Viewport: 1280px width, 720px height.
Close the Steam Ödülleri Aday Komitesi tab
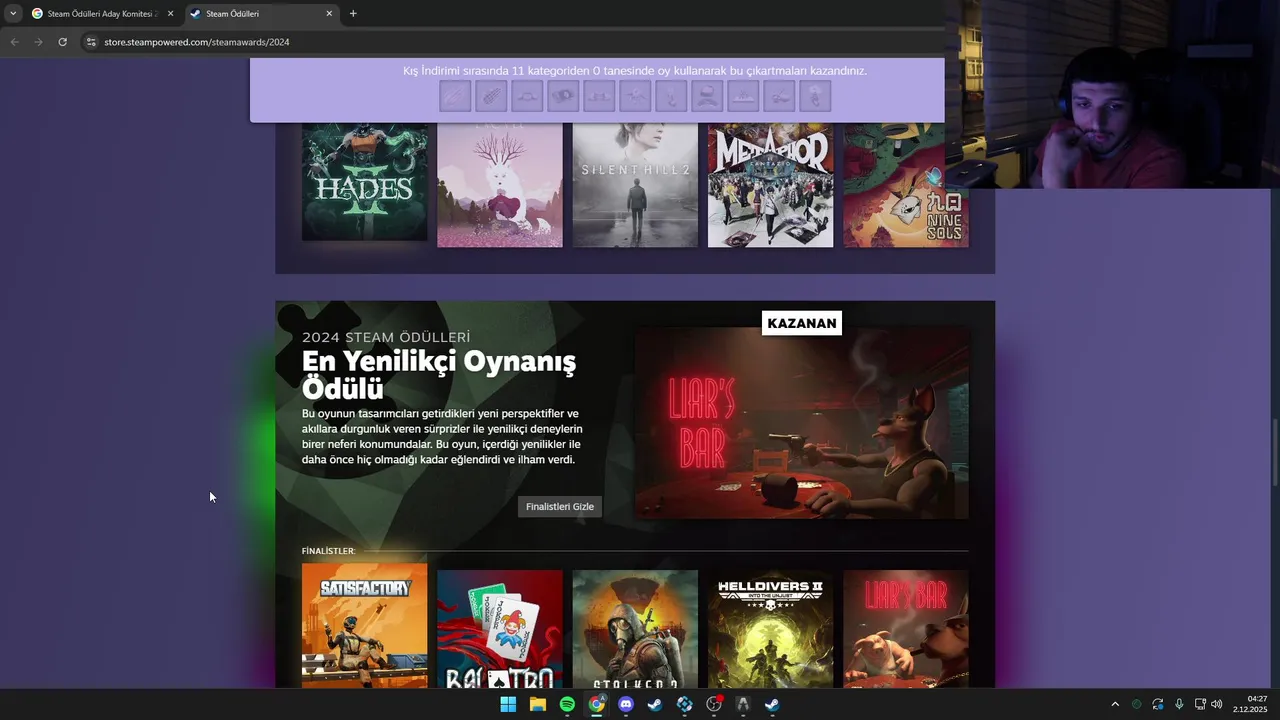coord(170,14)
